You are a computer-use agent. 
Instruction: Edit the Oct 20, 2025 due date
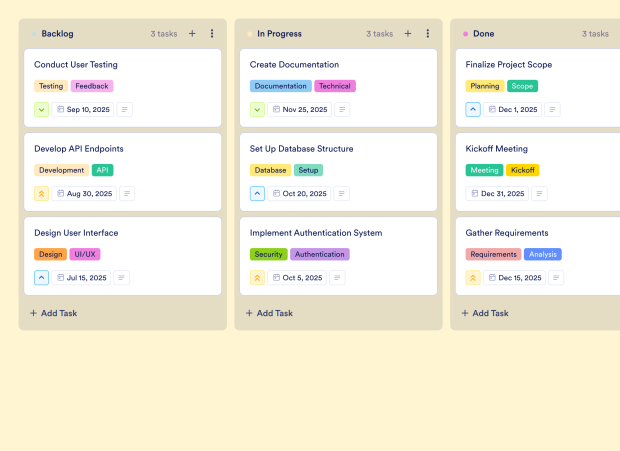(x=299, y=194)
